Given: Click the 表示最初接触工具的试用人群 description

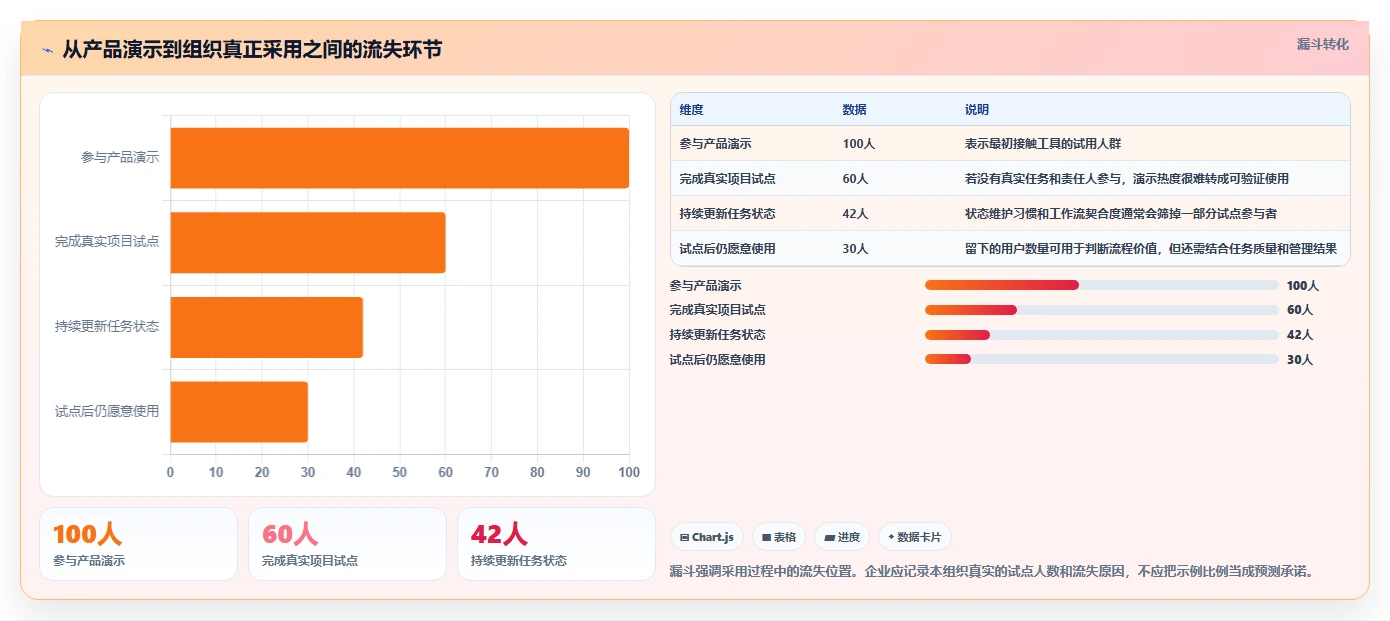Looking at the screenshot, I should (1043, 144).
